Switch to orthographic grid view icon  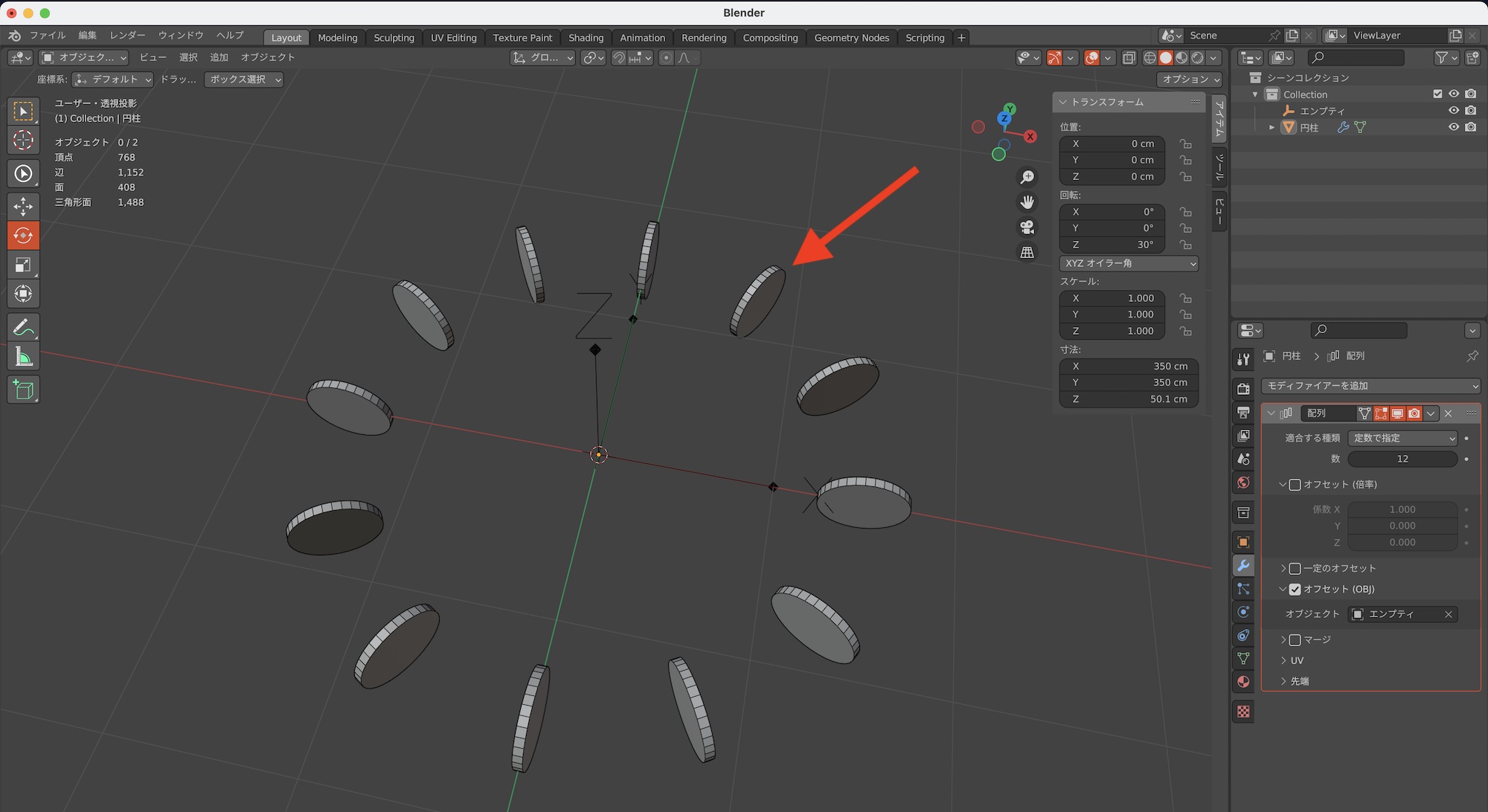click(1027, 252)
